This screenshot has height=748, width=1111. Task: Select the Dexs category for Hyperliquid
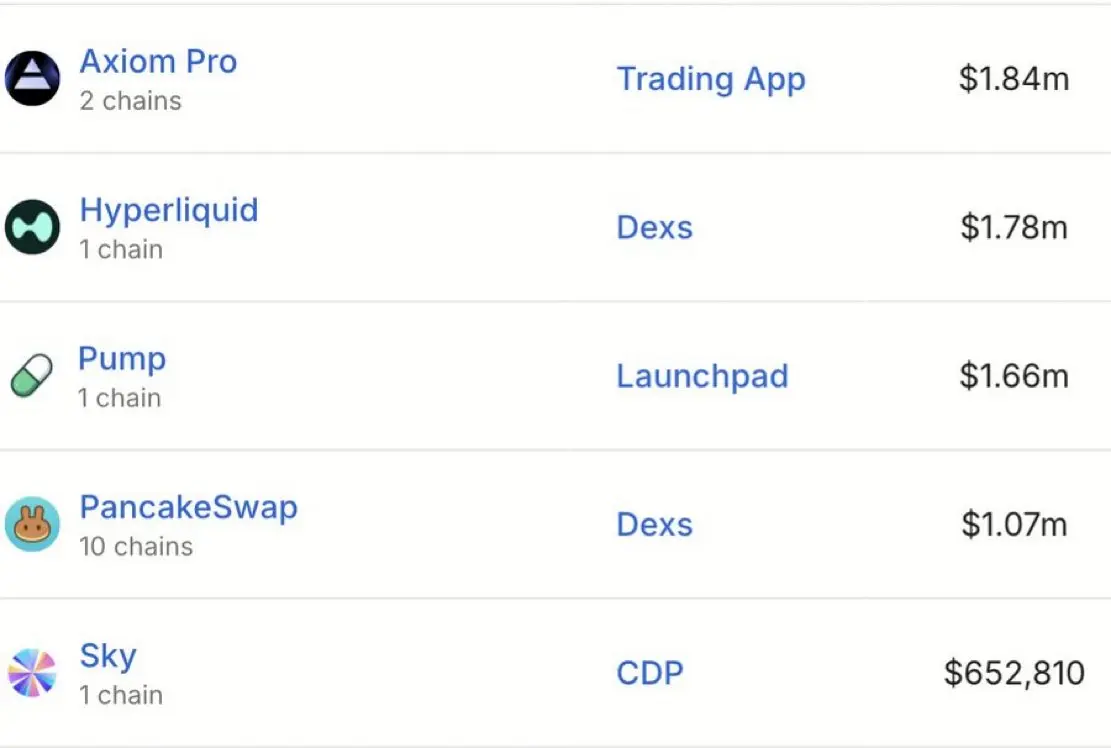654,227
